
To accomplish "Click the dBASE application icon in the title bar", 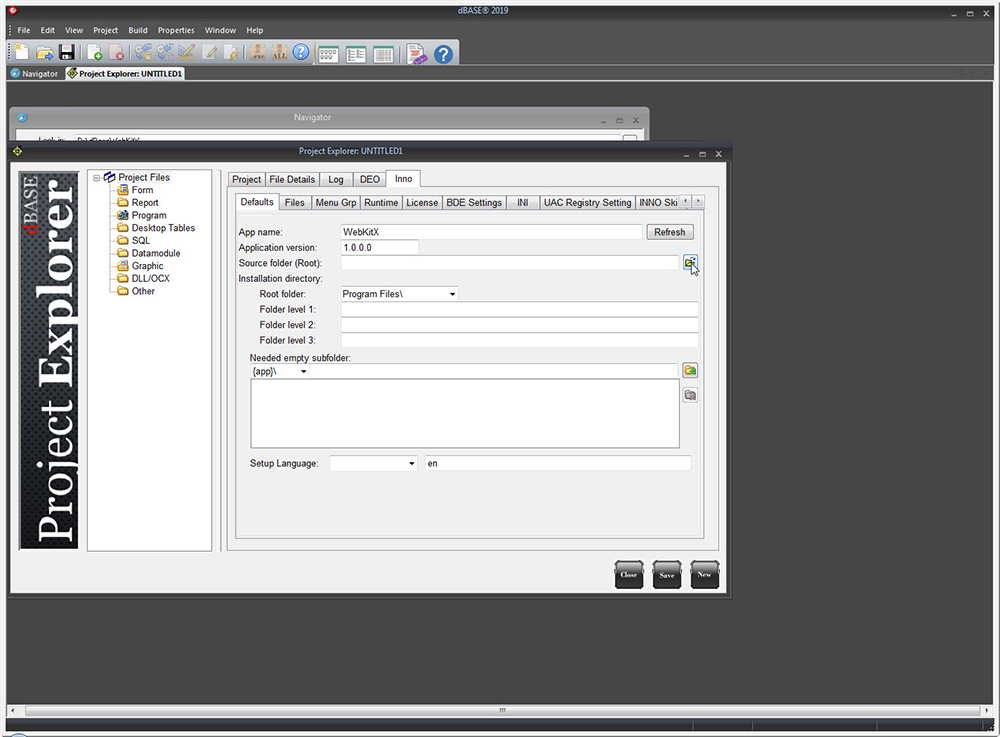I will click(13, 10).
